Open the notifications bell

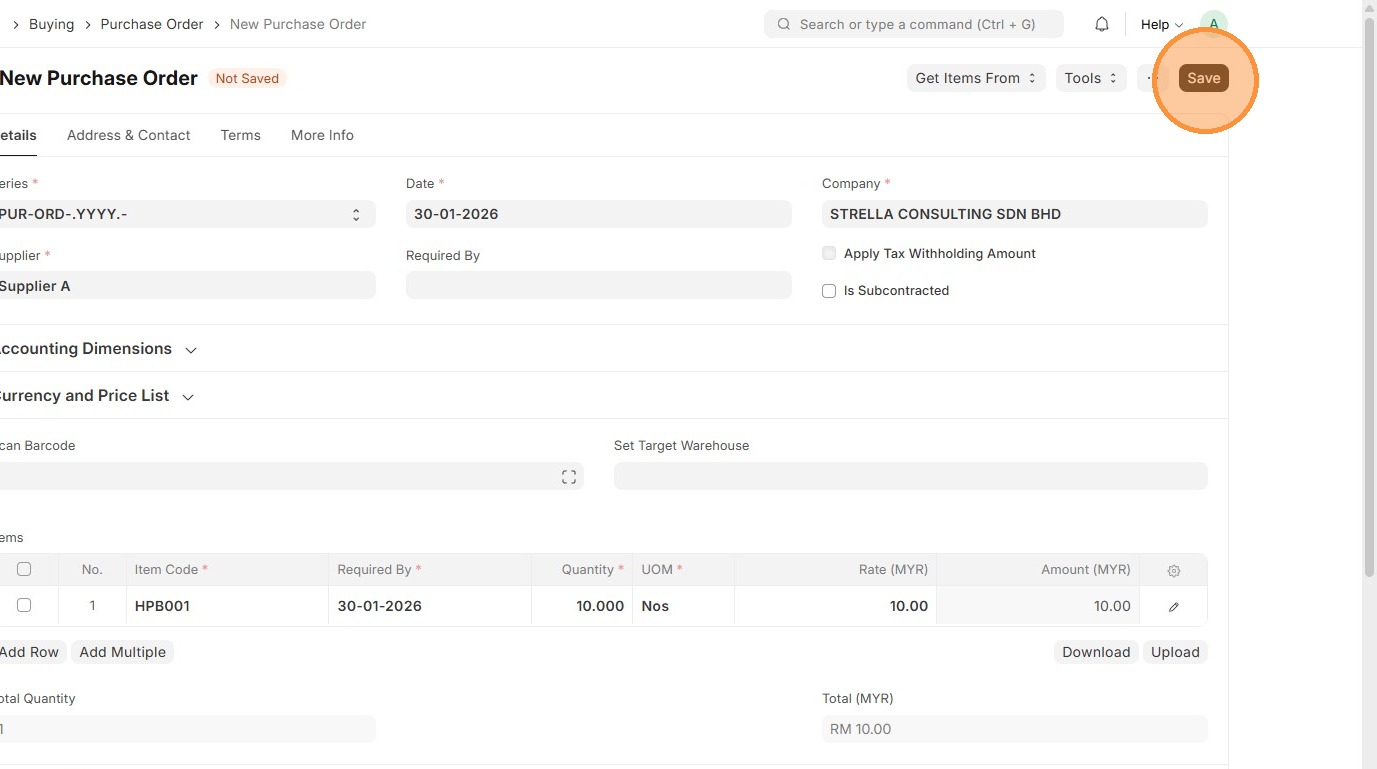1102,24
